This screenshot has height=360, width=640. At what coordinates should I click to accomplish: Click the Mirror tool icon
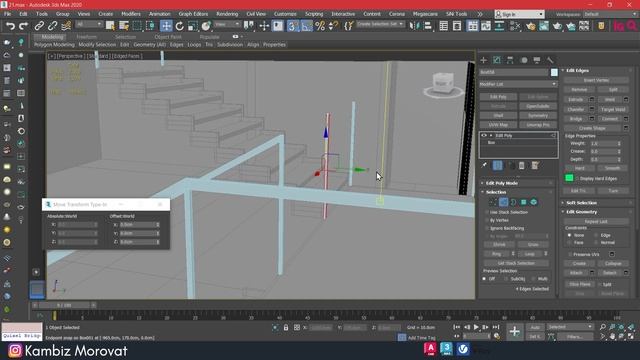coord(414,26)
